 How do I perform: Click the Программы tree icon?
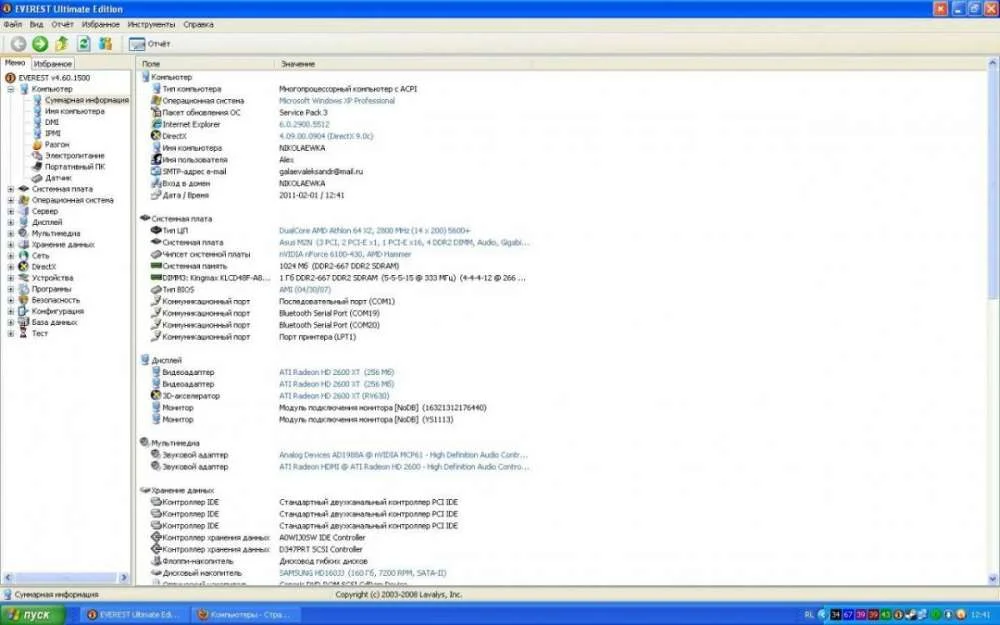24,289
